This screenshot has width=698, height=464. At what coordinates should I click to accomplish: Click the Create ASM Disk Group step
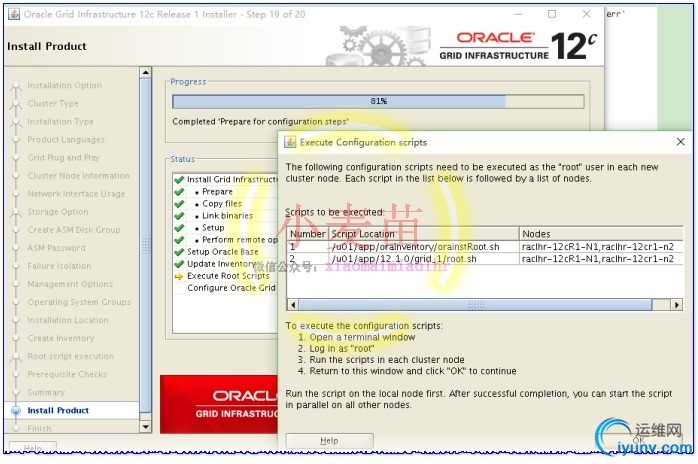(73, 230)
